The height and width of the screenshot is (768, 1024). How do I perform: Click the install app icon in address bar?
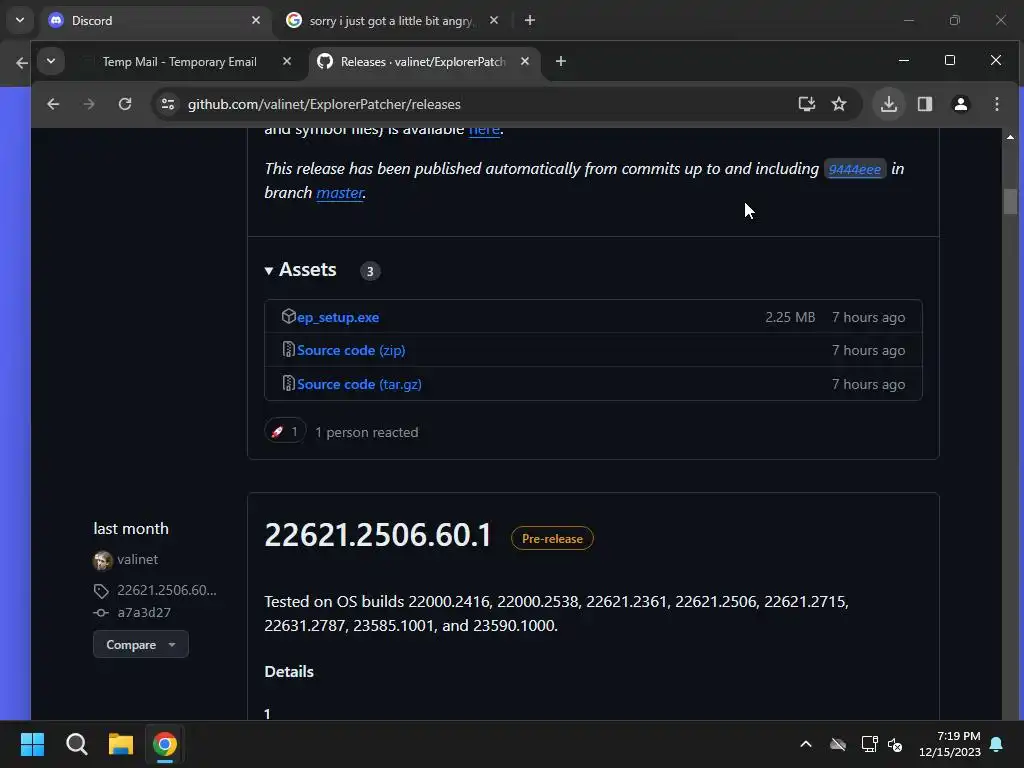point(807,104)
